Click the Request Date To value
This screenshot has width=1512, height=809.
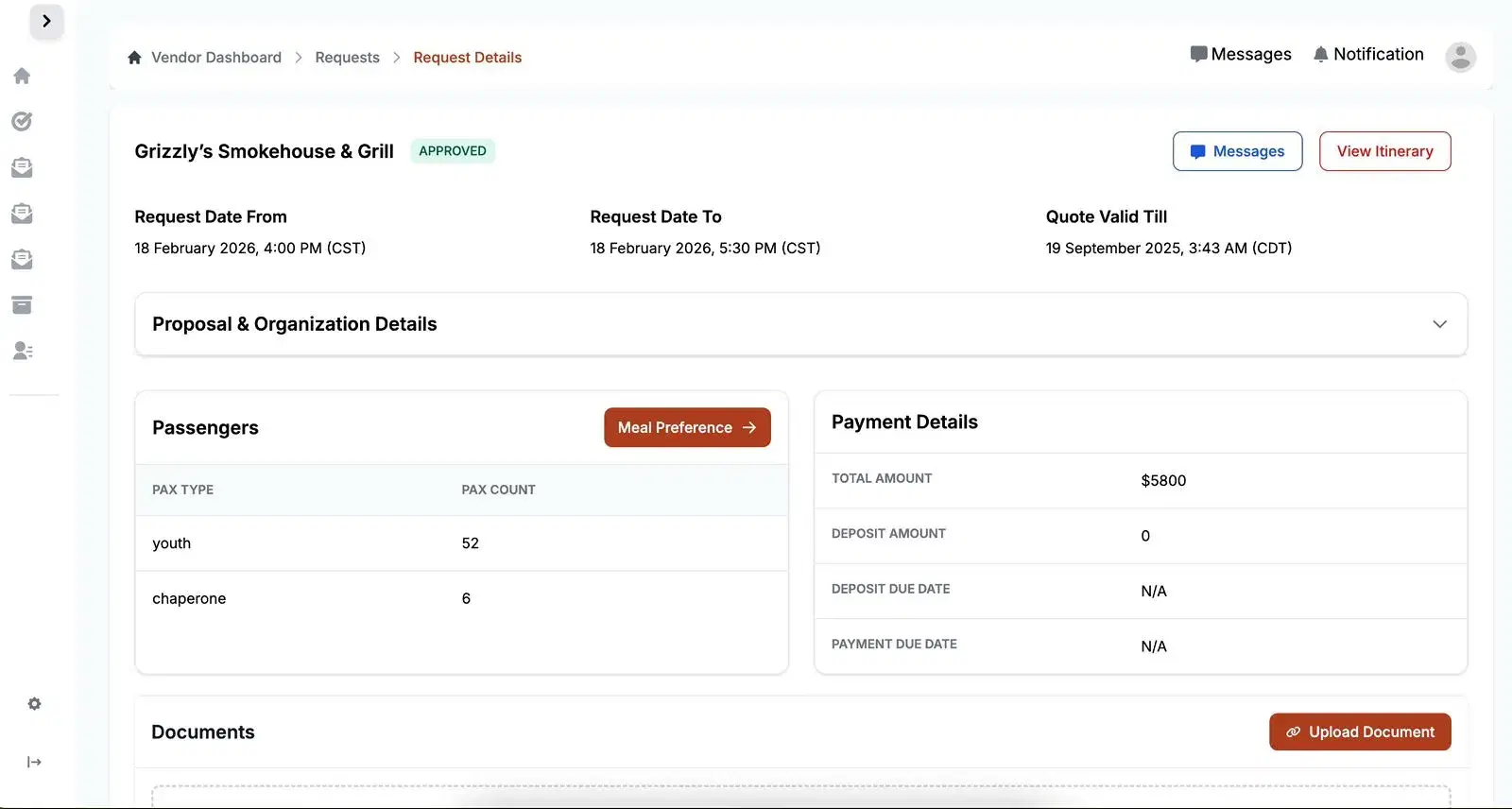[705, 248]
